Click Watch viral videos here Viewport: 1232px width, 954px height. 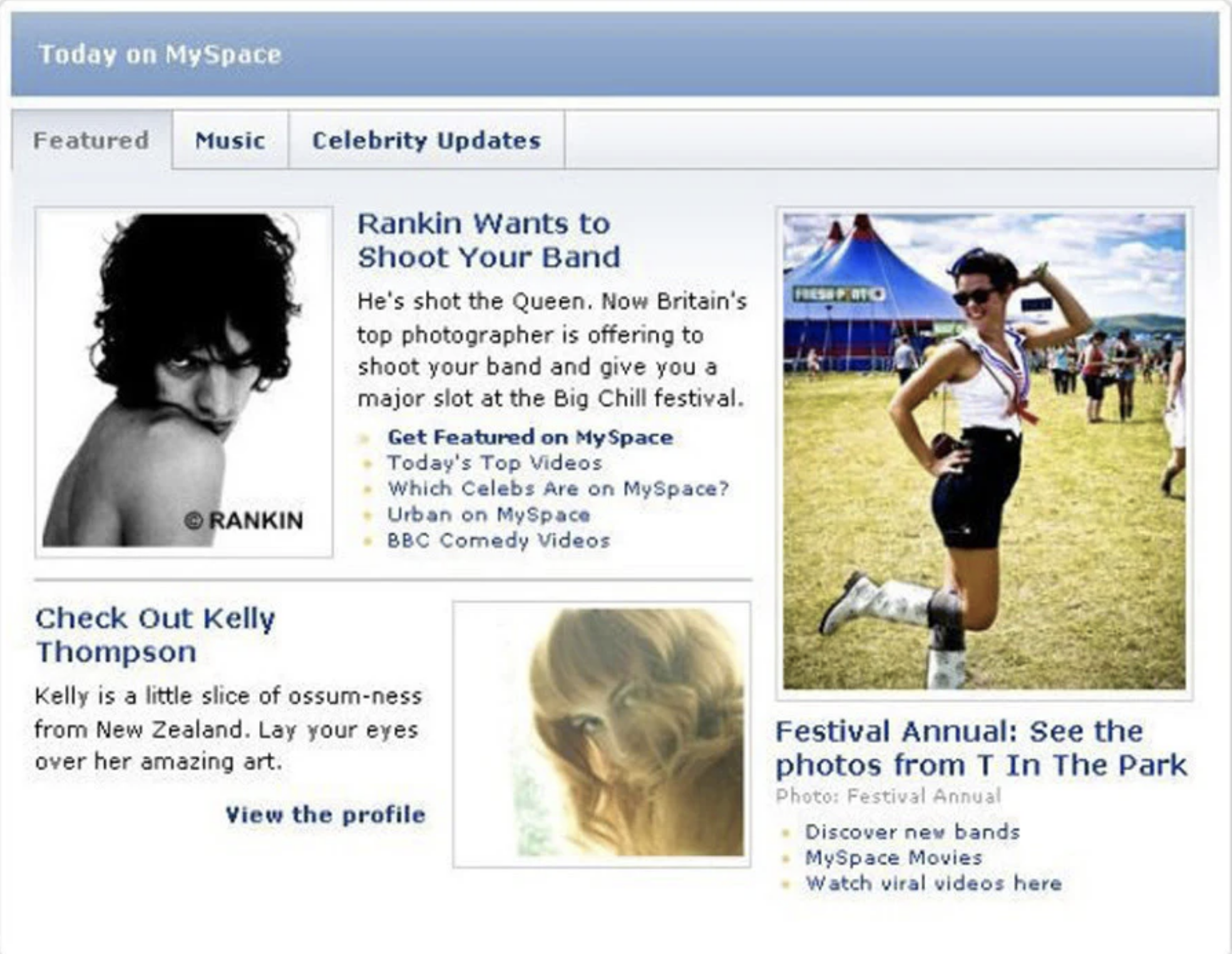(933, 883)
